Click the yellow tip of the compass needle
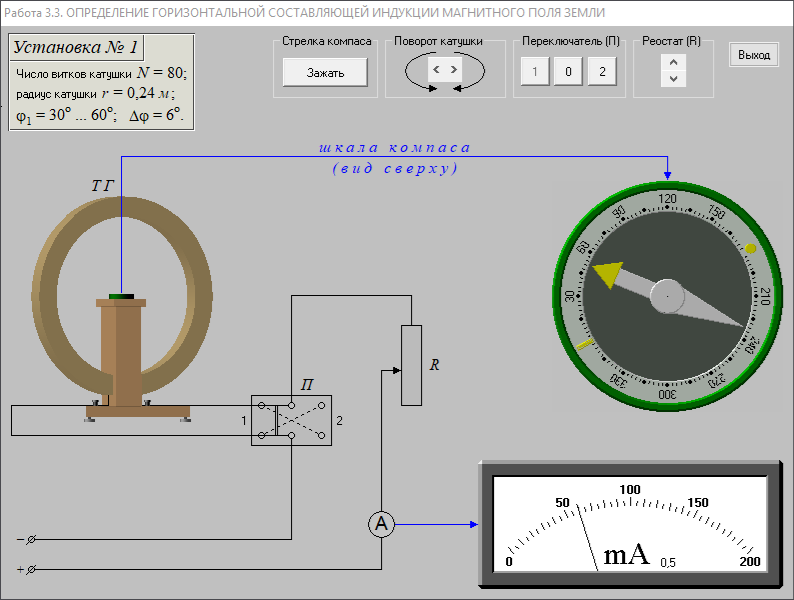The height and width of the screenshot is (600, 794). pos(607,273)
